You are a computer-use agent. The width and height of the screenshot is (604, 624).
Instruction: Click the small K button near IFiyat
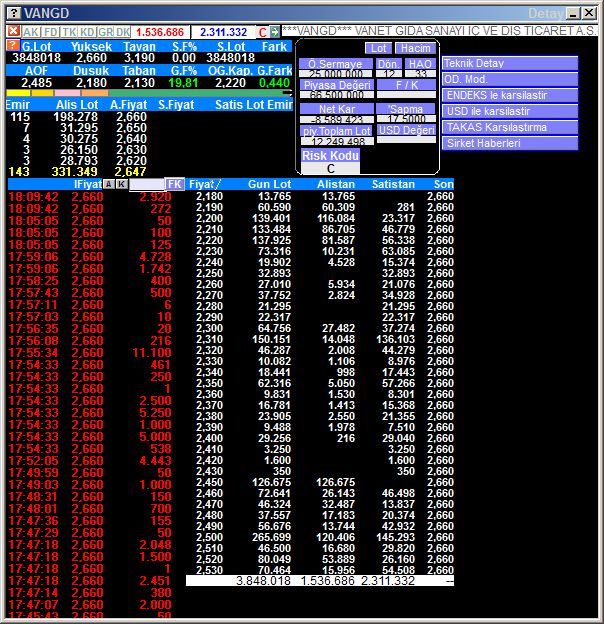coord(122,184)
